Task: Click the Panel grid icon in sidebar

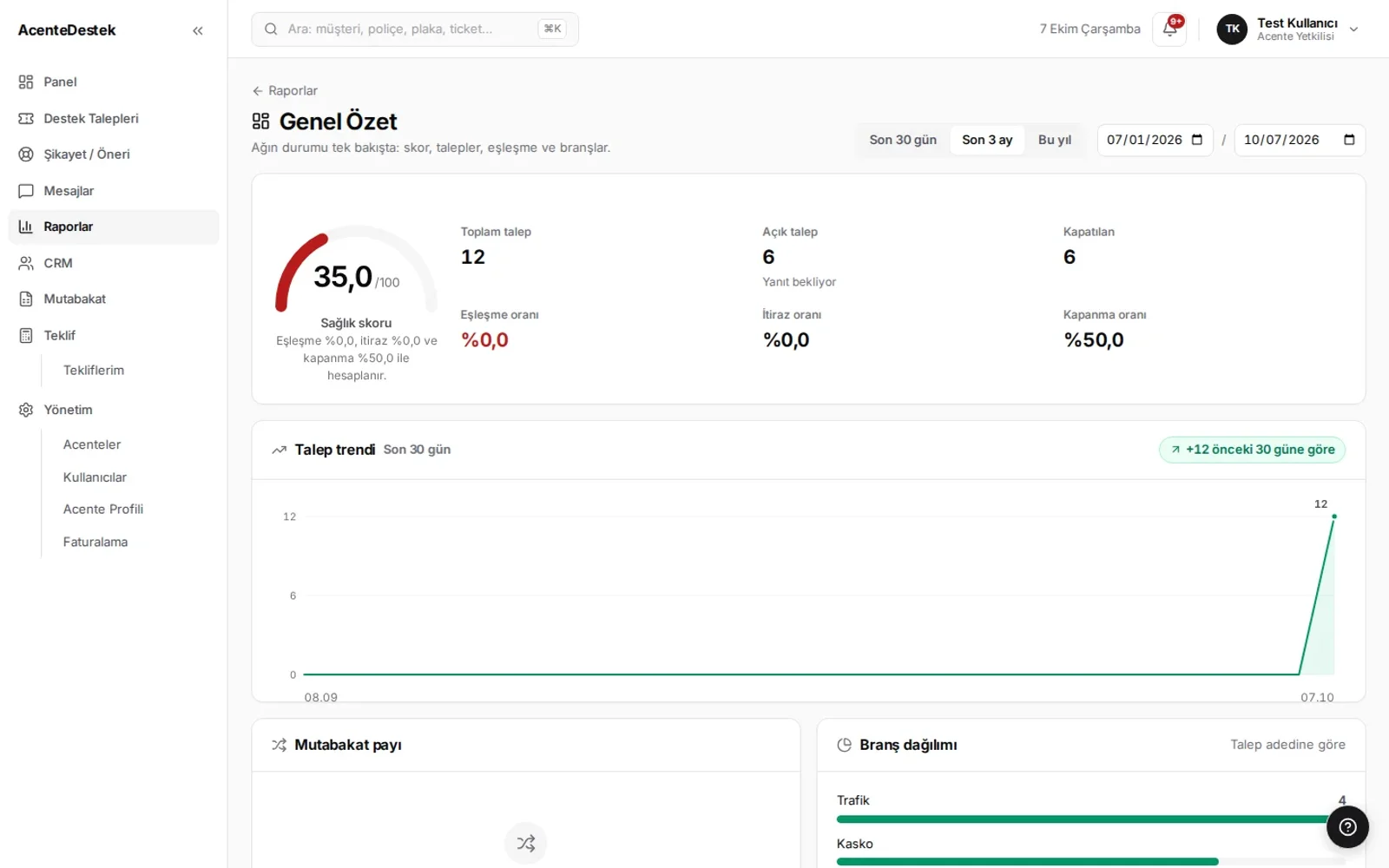Action: [x=26, y=82]
